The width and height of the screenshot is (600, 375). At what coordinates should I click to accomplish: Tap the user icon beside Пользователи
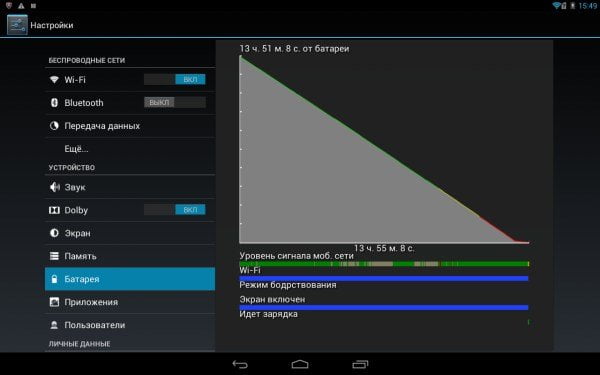54,325
